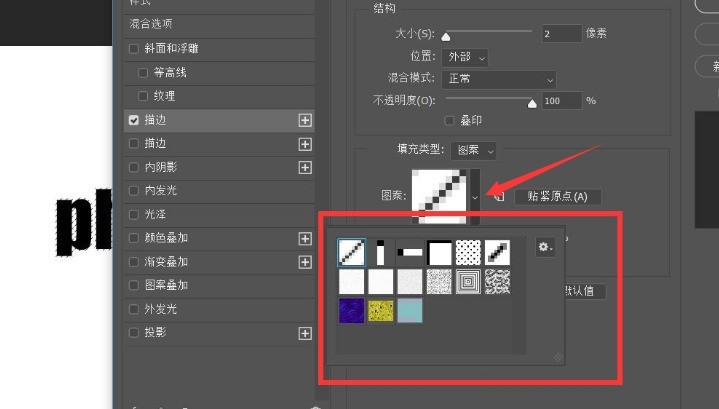Select the 内发光 style row
719x409 pixels.
pos(219,191)
